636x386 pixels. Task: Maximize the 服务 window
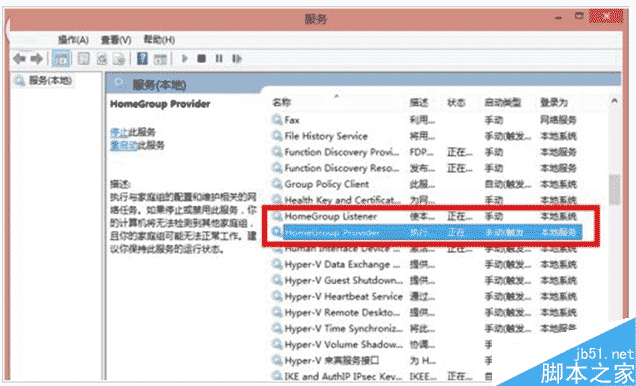(579, 16)
